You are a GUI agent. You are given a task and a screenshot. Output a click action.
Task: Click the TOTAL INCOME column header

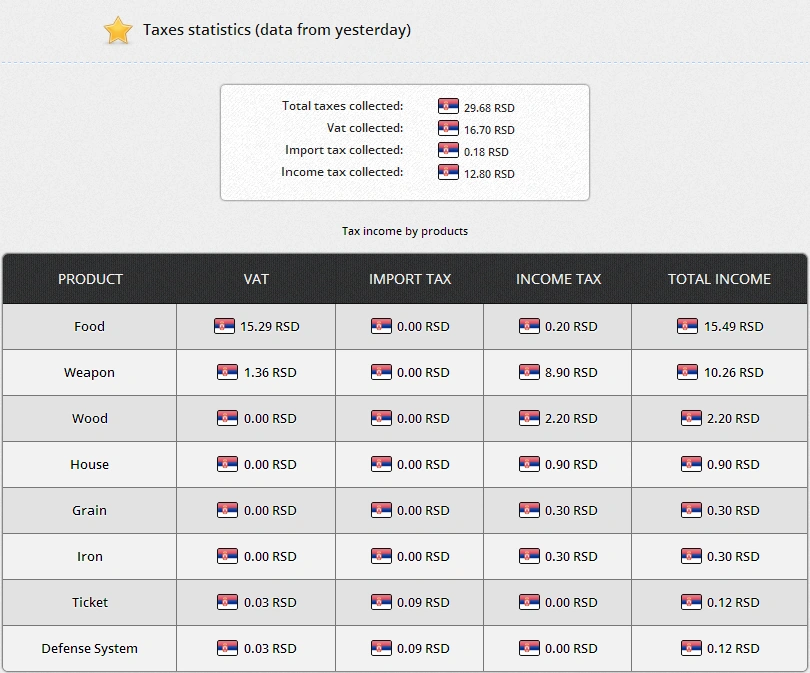[719, 279]
